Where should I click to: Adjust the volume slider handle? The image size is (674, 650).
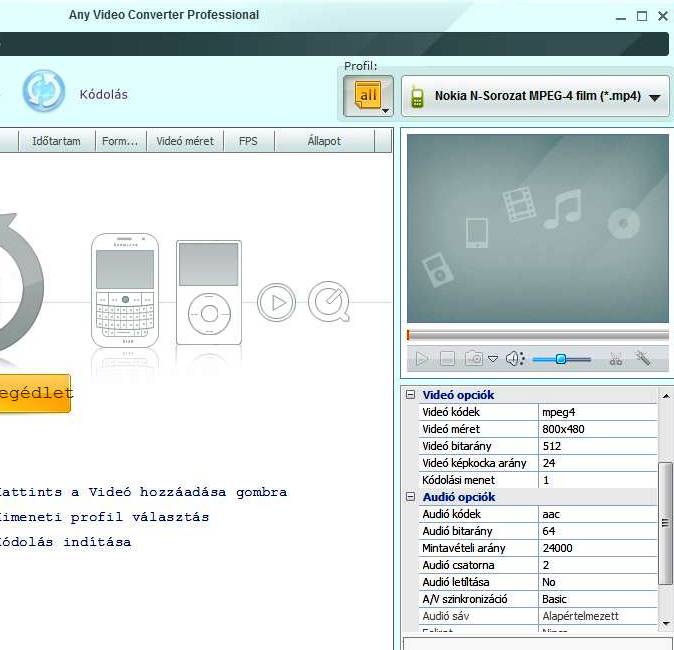pyautogui.click(x=561, y=359)
